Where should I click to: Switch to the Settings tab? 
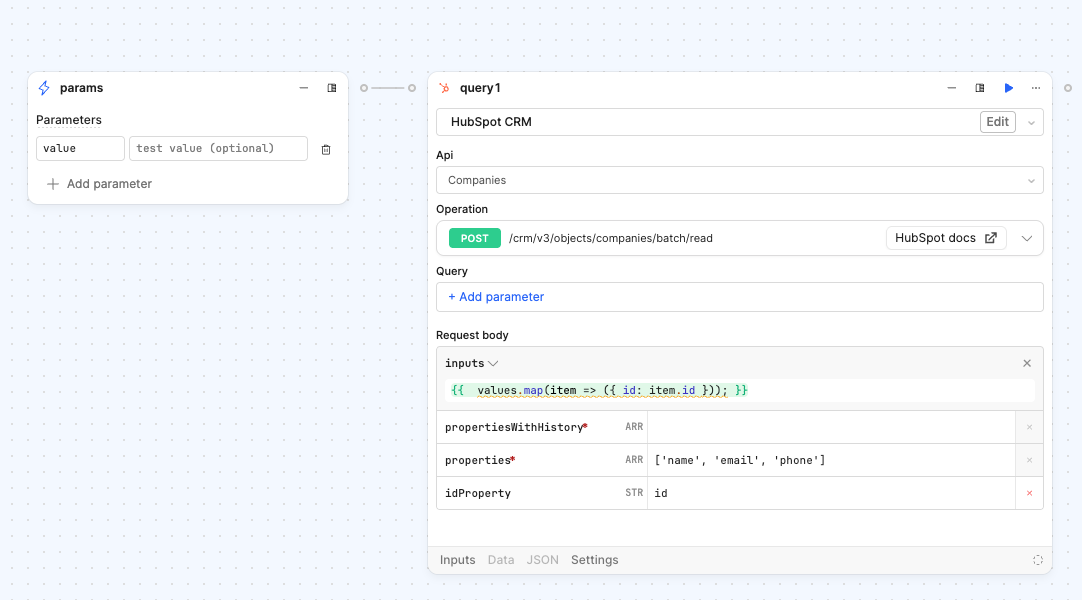point(594,560)
